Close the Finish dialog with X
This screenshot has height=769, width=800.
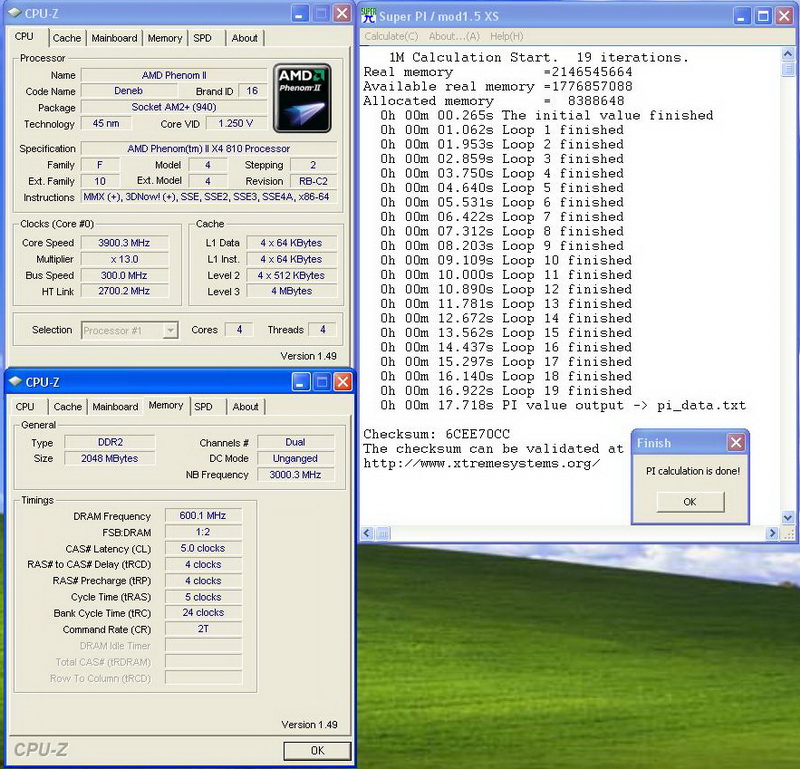pos(735,443)
